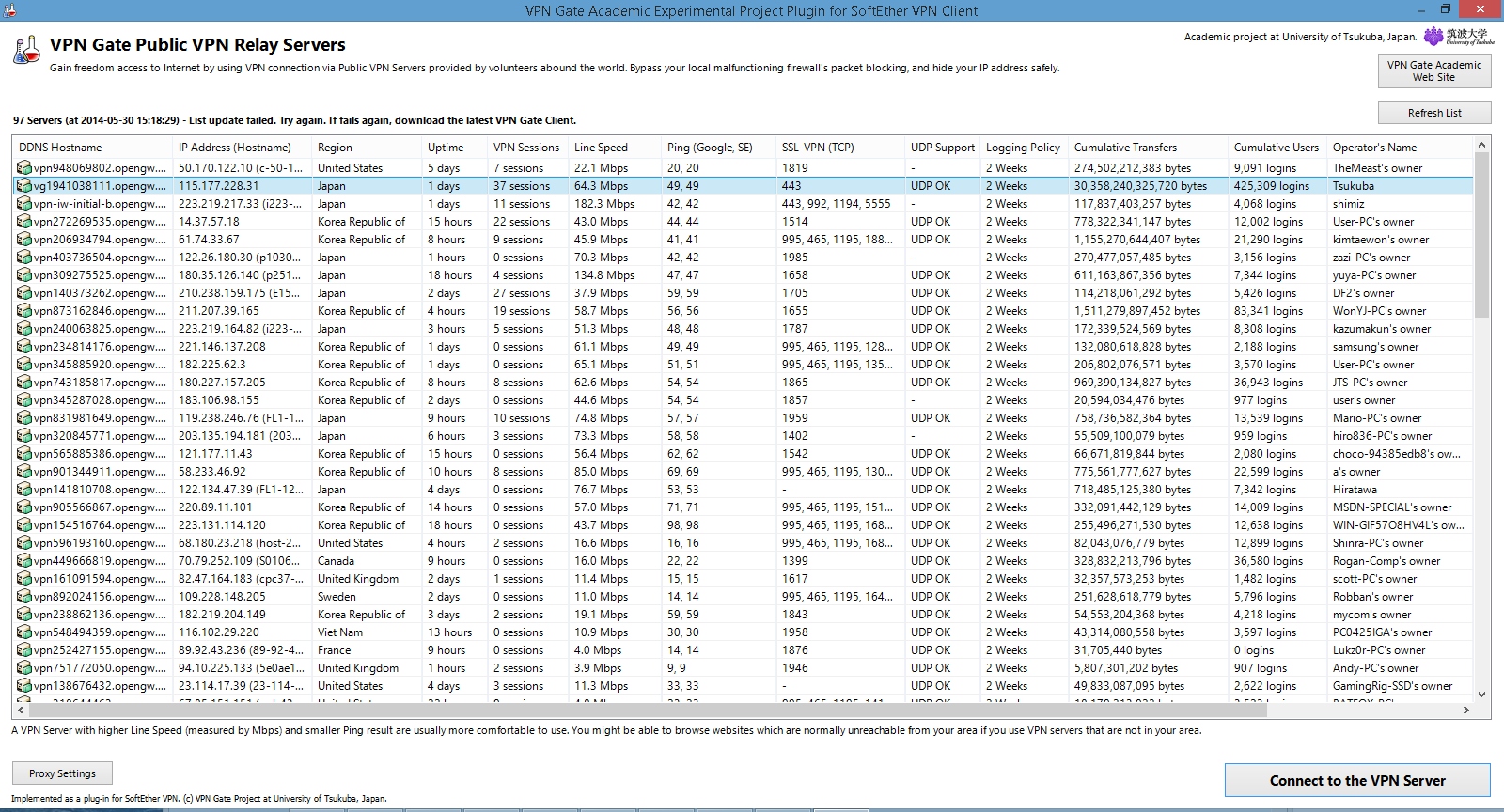The image size is (1504, 812).
Task: Select IP 94.10.225.133 row
Action: 744,668
